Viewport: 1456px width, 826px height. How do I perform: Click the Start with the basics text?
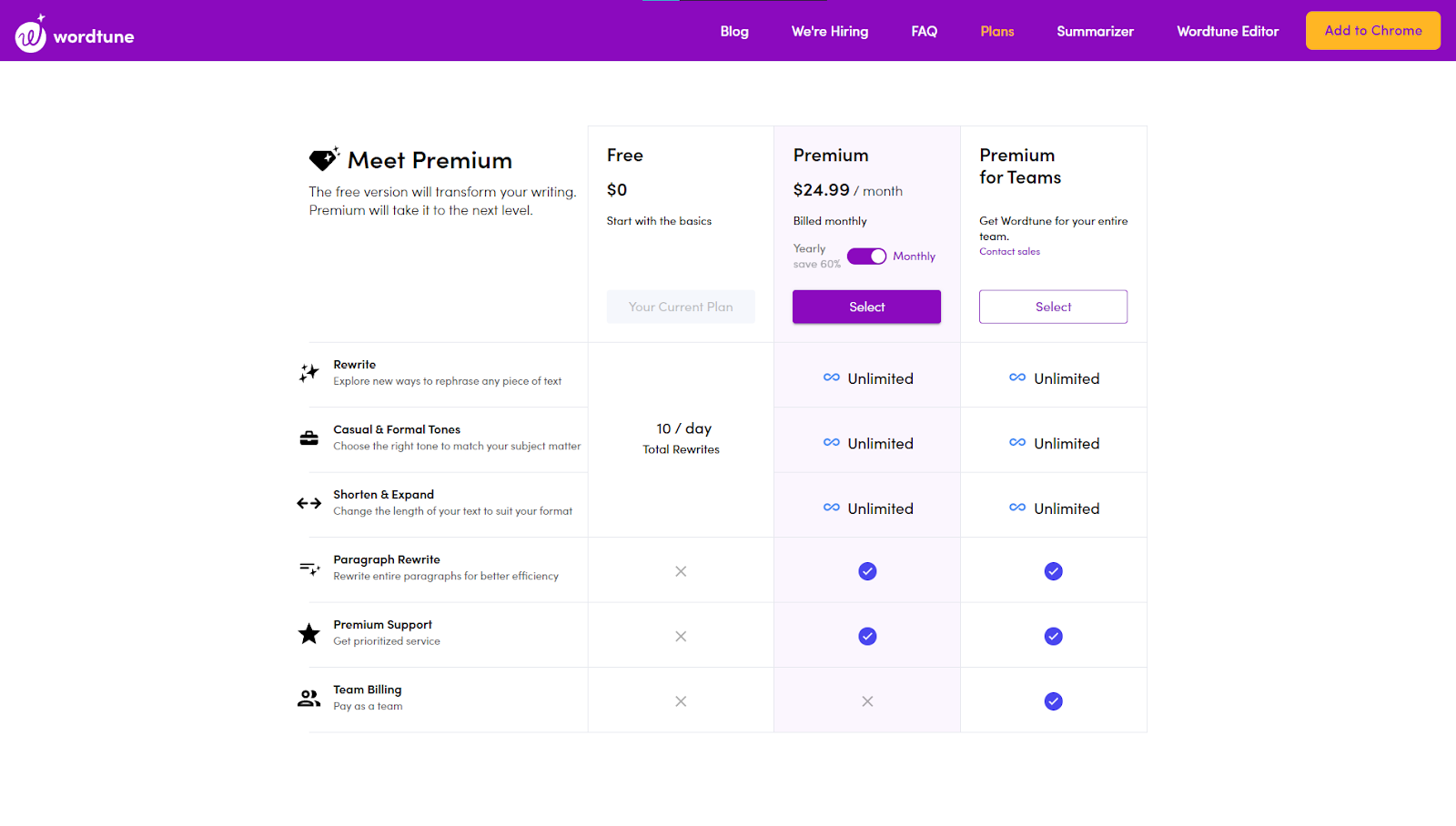click(660, 221)
